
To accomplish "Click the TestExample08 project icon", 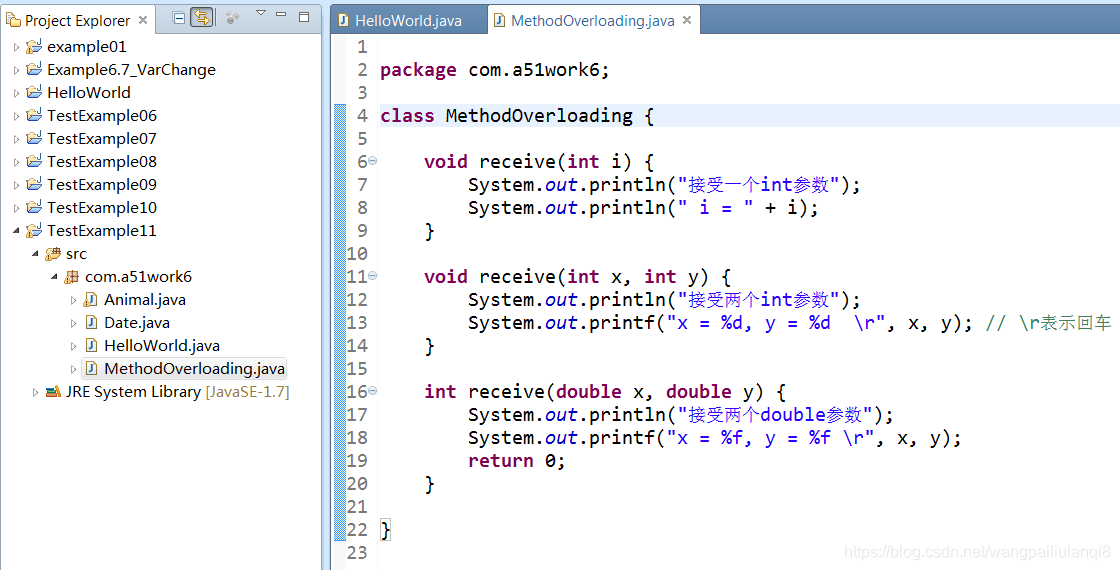I will [34, 161].
